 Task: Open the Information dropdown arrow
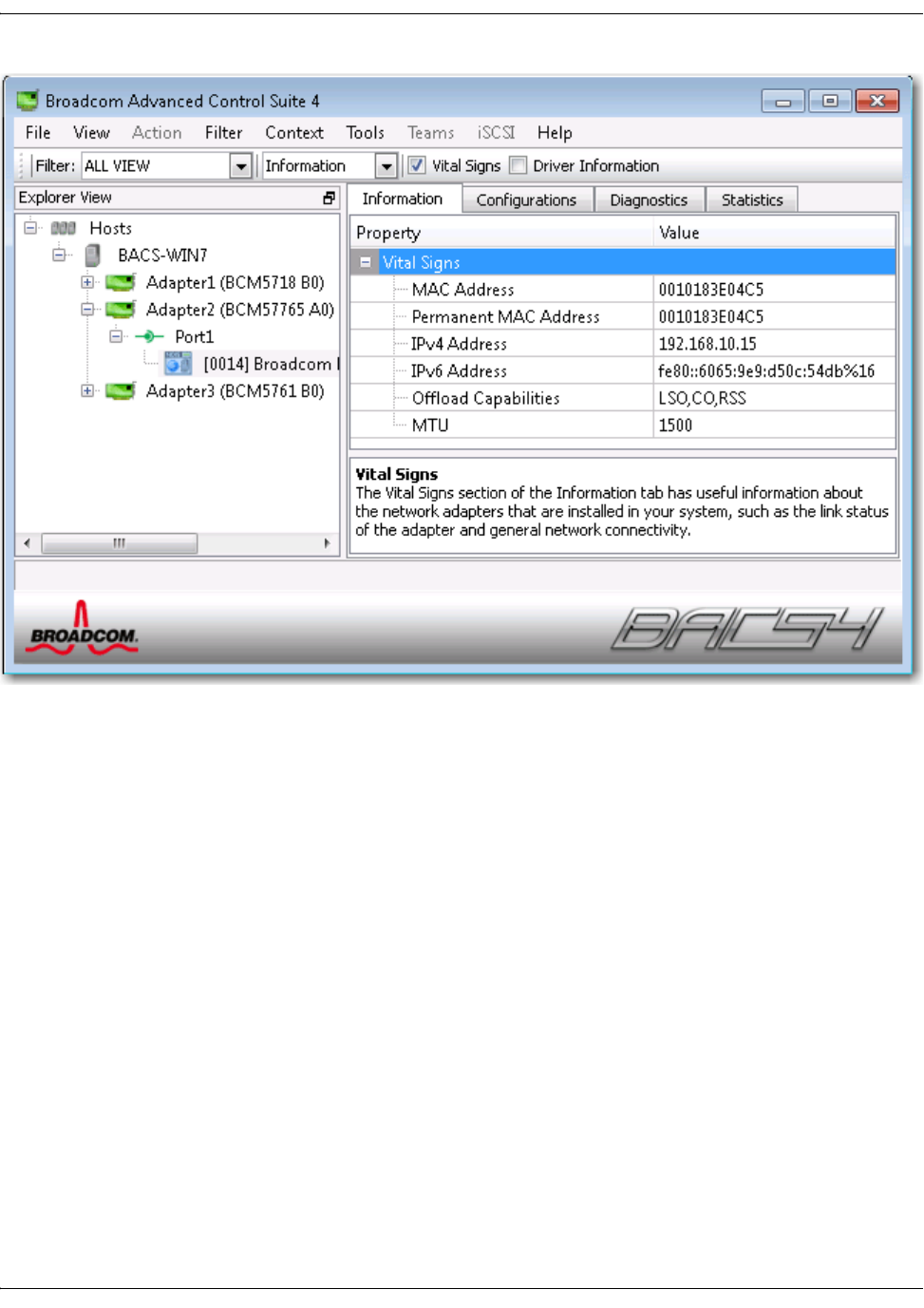point(386,166)
